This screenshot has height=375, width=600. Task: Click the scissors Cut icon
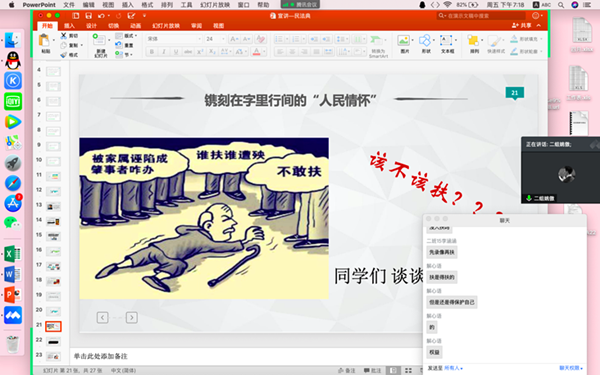pyautogui.click(x=64, y=36)
